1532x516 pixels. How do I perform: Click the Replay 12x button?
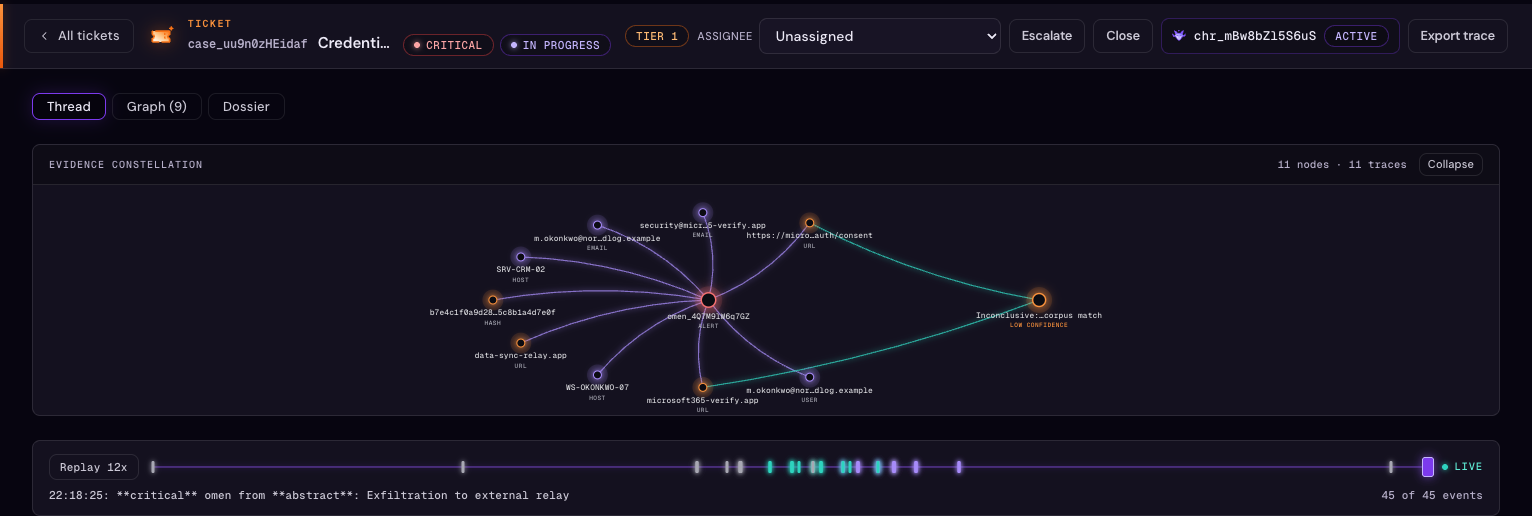94,467
